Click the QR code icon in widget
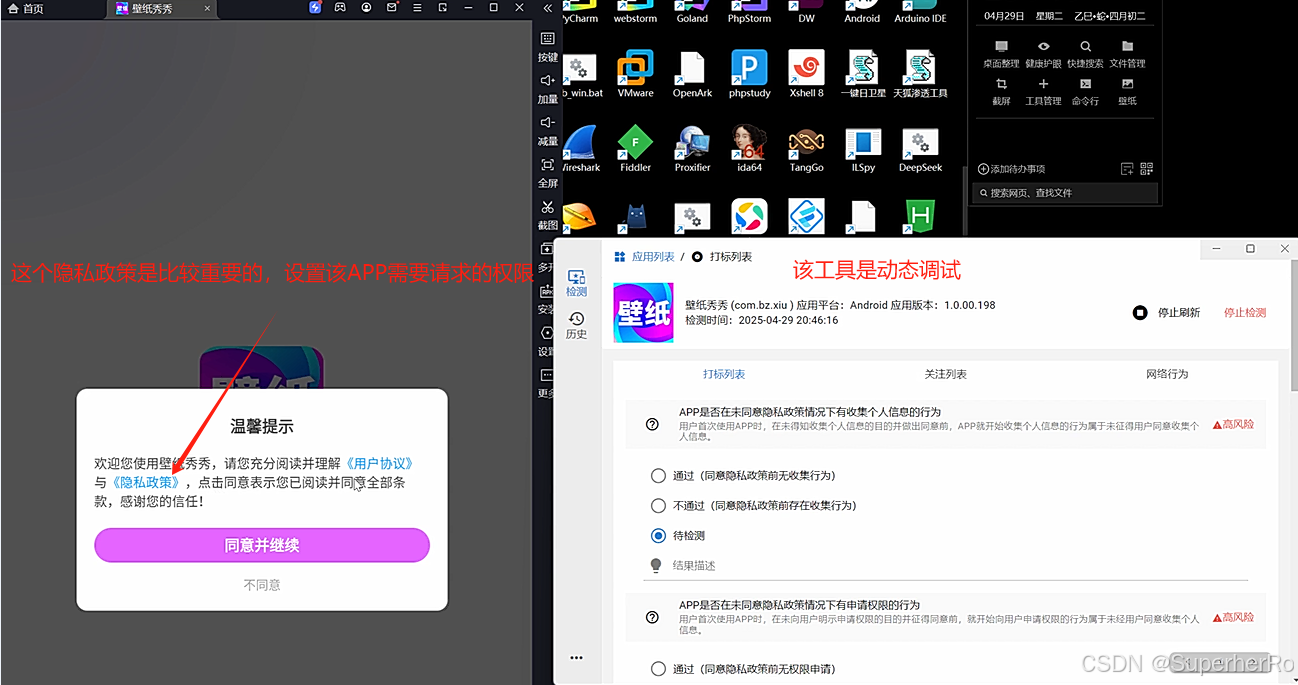 pos(1146,169)
